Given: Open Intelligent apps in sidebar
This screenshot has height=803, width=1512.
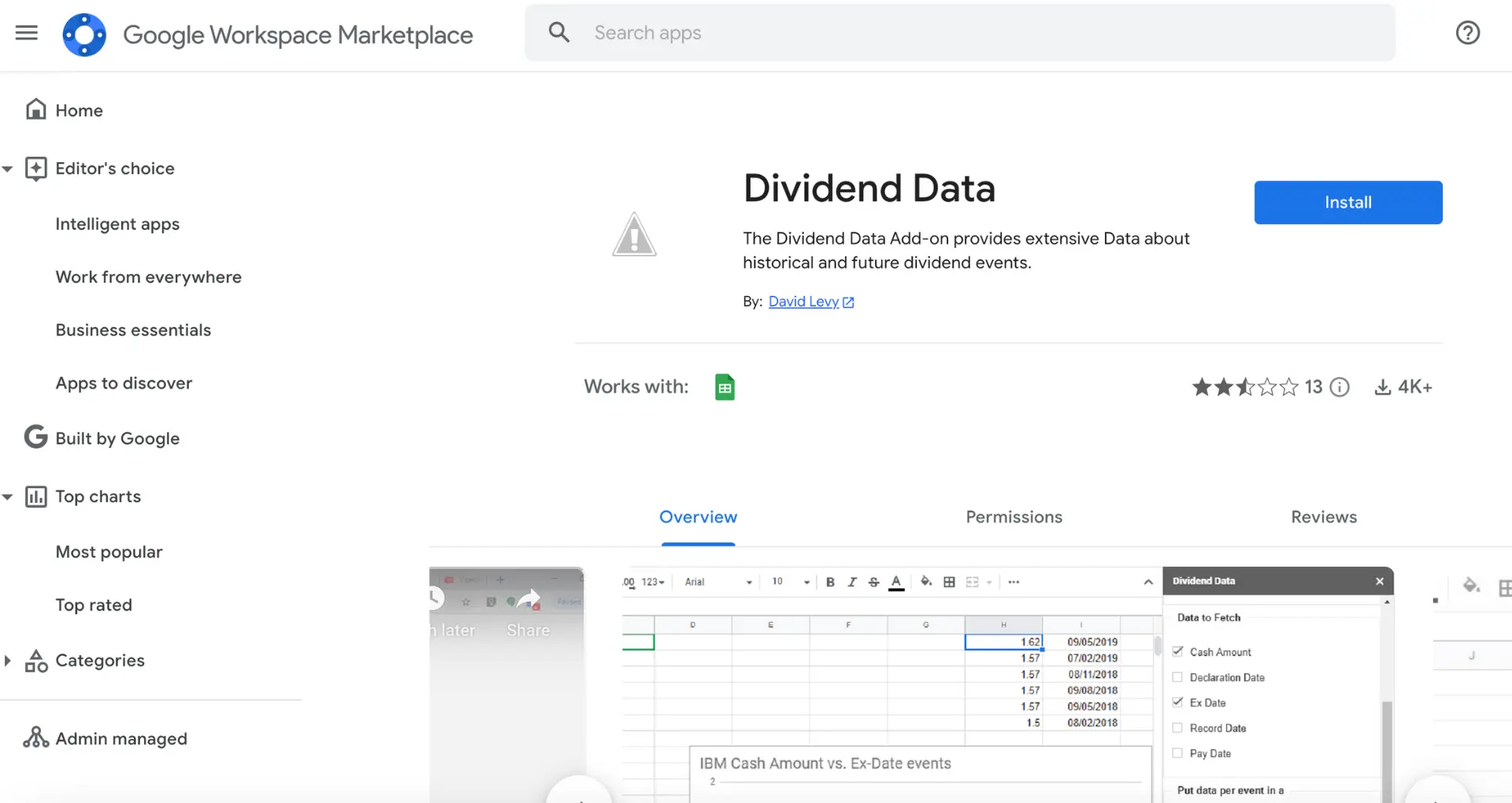Looking at the screenshot, I should tap(117, 224).
